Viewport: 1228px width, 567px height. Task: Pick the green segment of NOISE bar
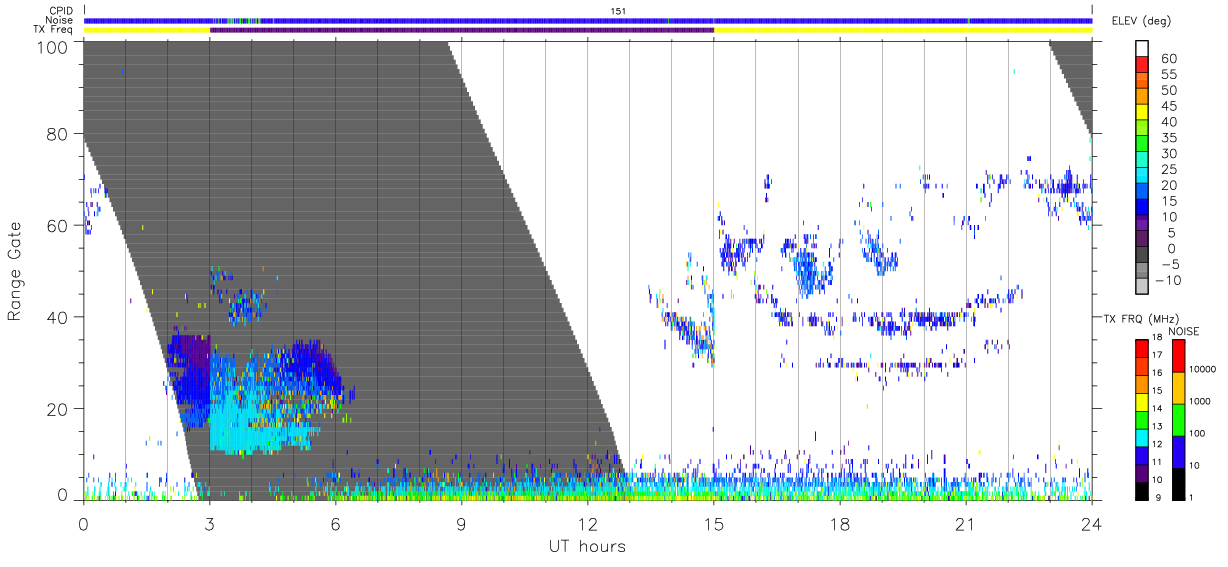[x=1177, y=420]
